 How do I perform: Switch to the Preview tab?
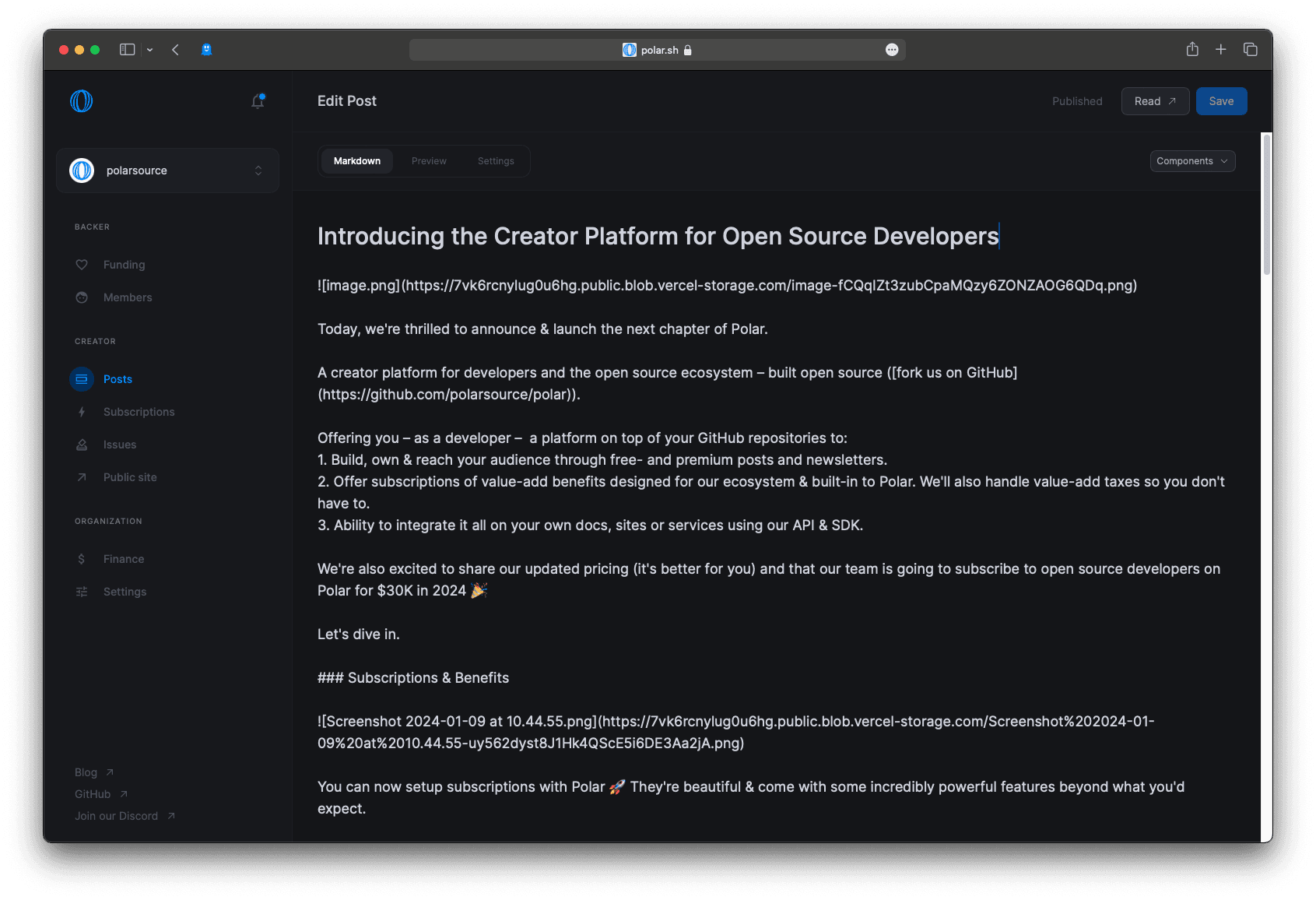429,161
